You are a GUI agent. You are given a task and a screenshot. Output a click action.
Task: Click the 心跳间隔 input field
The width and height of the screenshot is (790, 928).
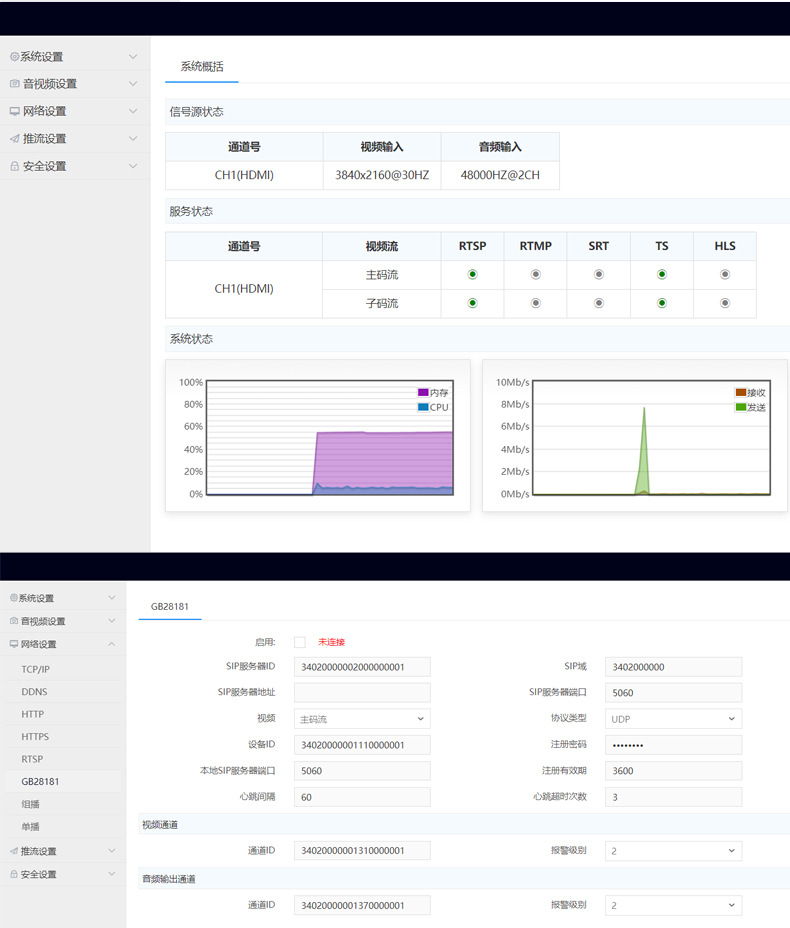tap(362, 797)
